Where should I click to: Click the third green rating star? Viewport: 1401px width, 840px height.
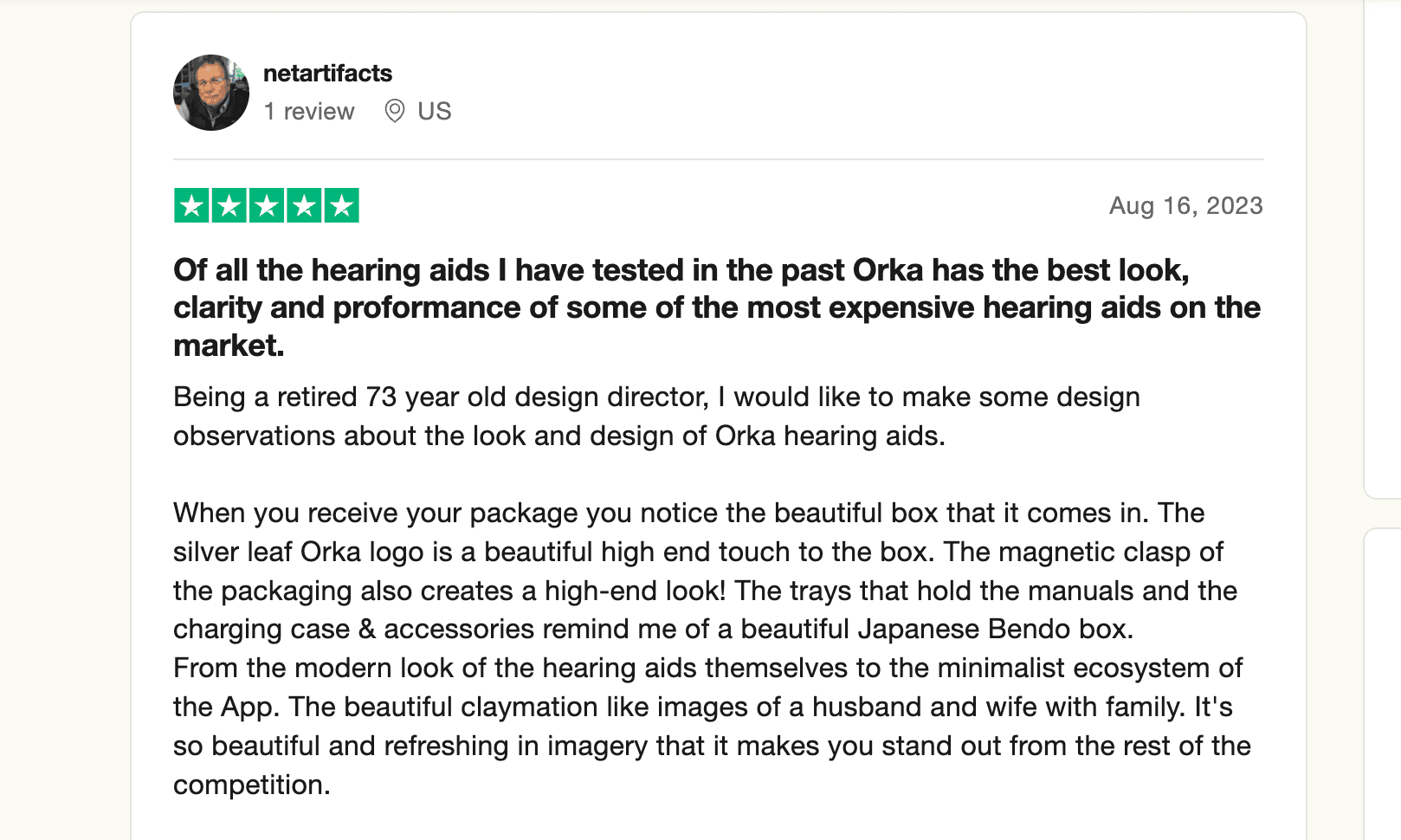267,206
